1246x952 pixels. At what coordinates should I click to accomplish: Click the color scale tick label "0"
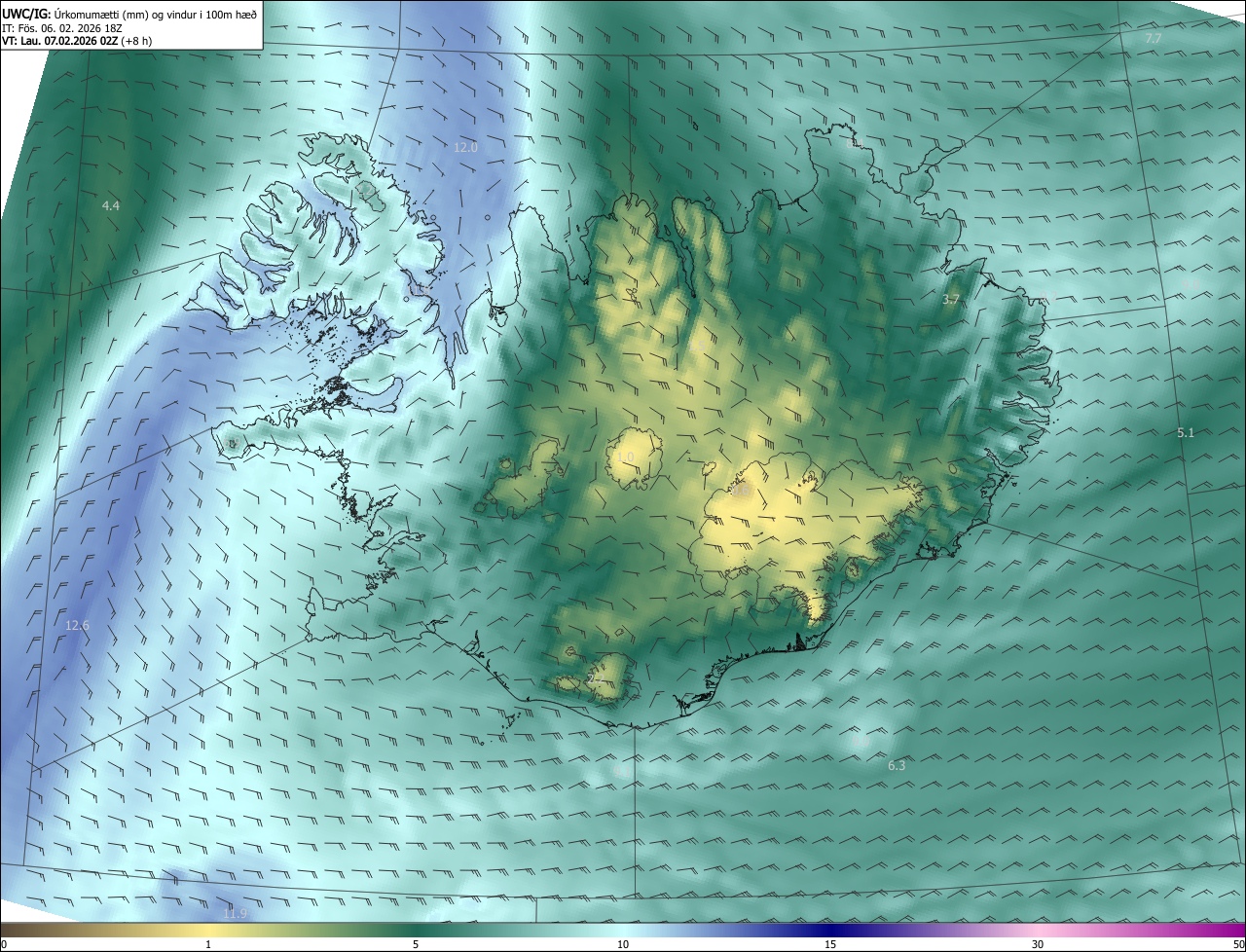coord(4,944)
